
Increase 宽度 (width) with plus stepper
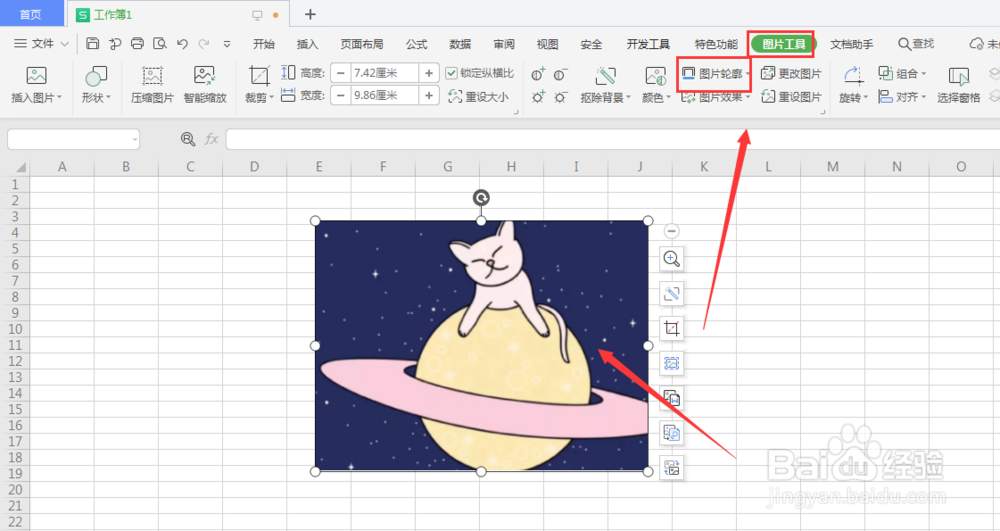(x=429, y=96)
